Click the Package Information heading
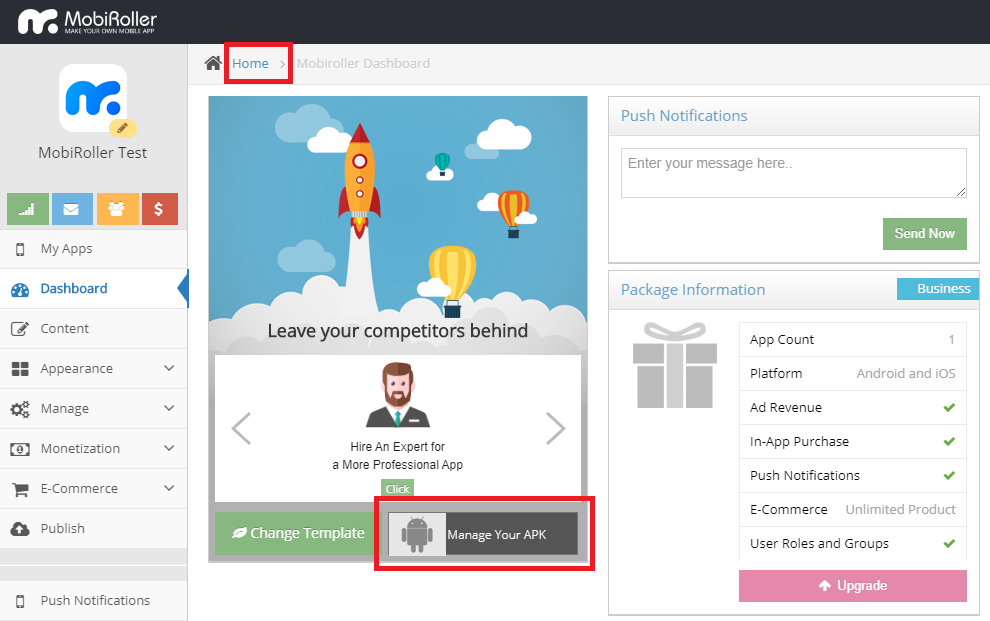 pos(693,290)
